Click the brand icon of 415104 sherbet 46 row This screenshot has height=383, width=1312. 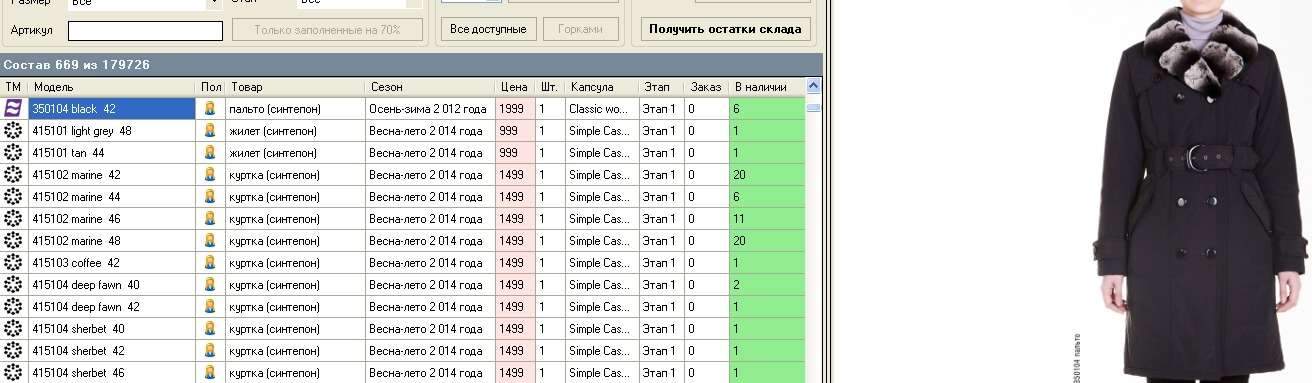(x=13, y=372)
